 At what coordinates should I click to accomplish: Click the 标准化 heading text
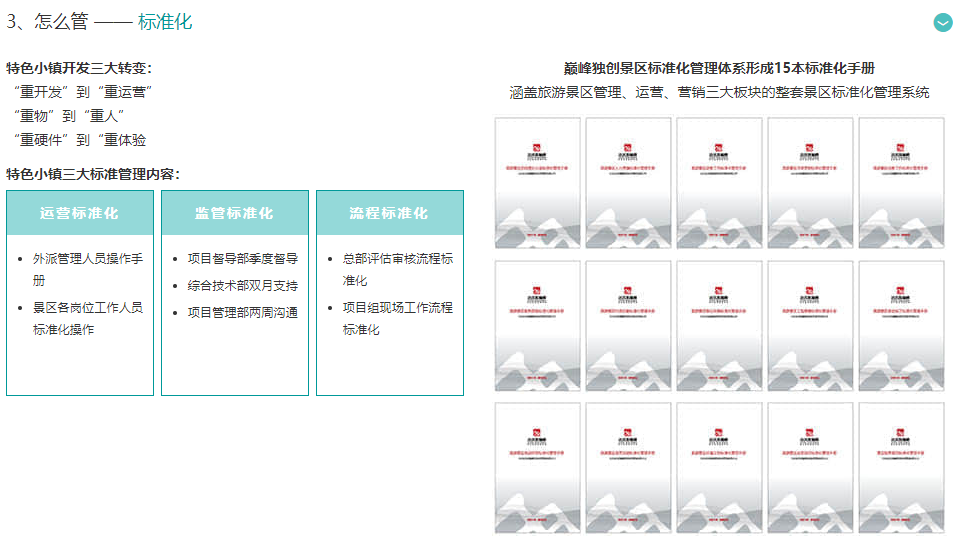point(165,22)
